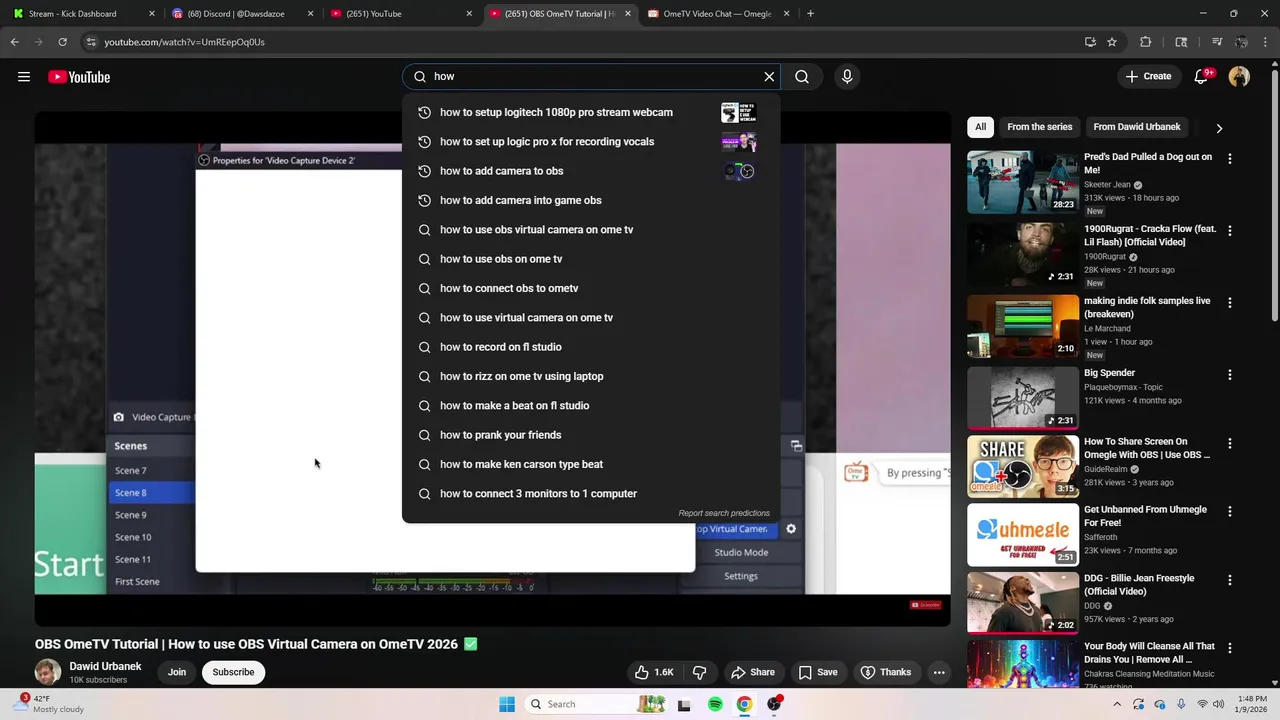
Task: Choose 'how to connect 3 monitors to 1 computer' suggestion
Action: tap(590, 494)
